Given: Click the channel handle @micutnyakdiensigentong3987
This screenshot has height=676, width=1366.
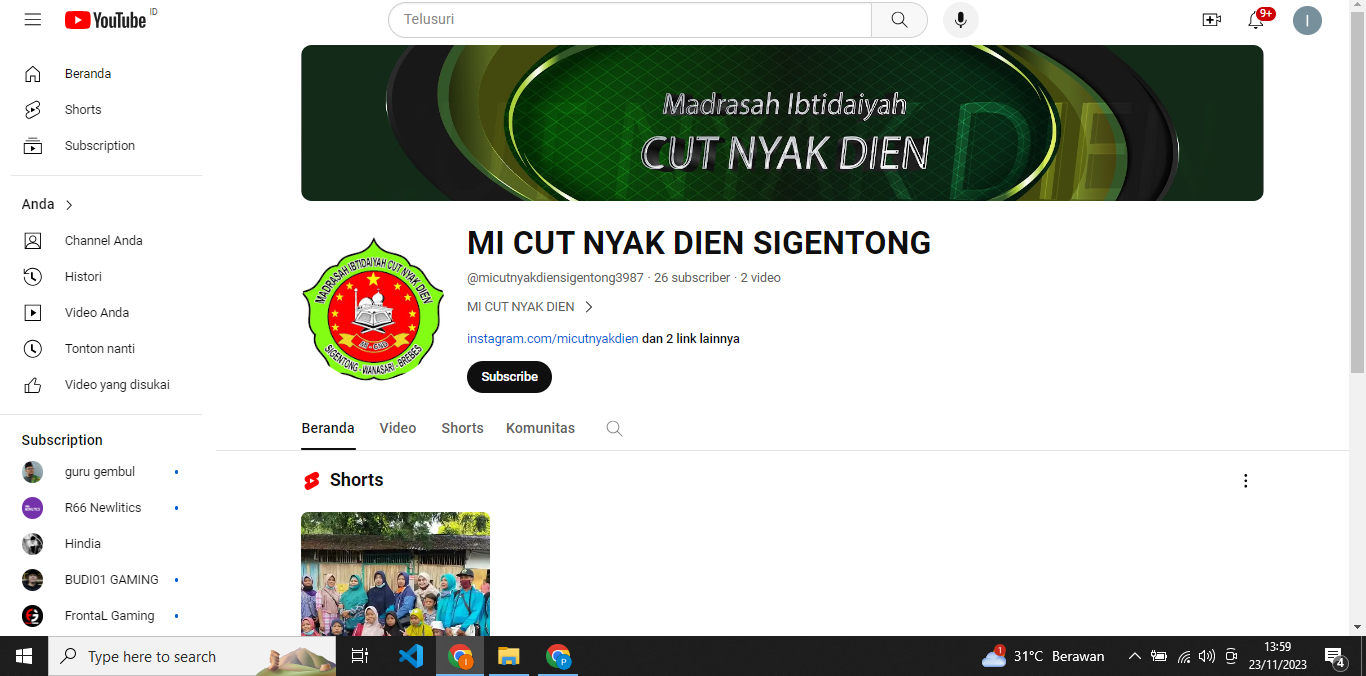Looking at the screenshot, I should [555, 278].
